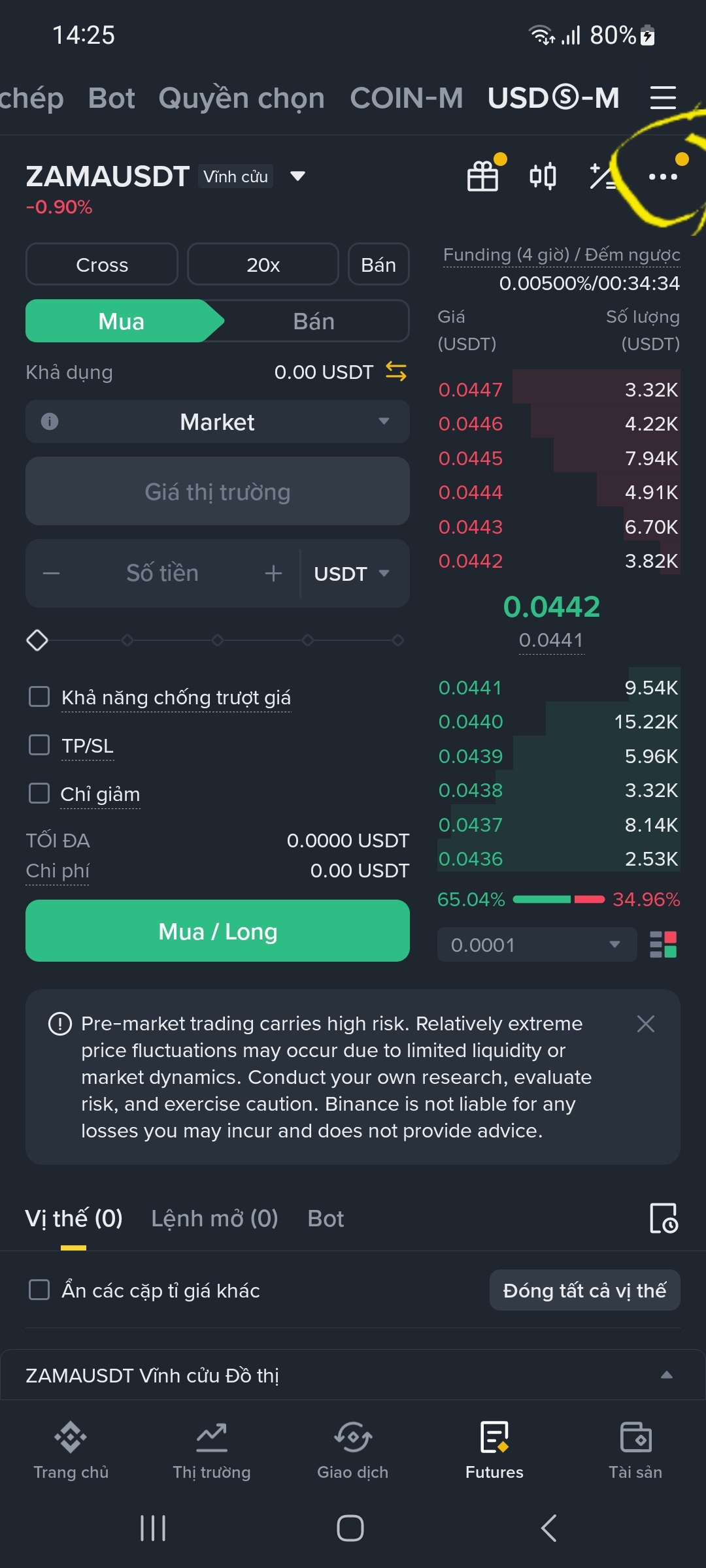Tap the Đóng tất cả vị thế button
Image resolution: width=706 pixels, height=1568 pixels.
tap(584, 1290)
